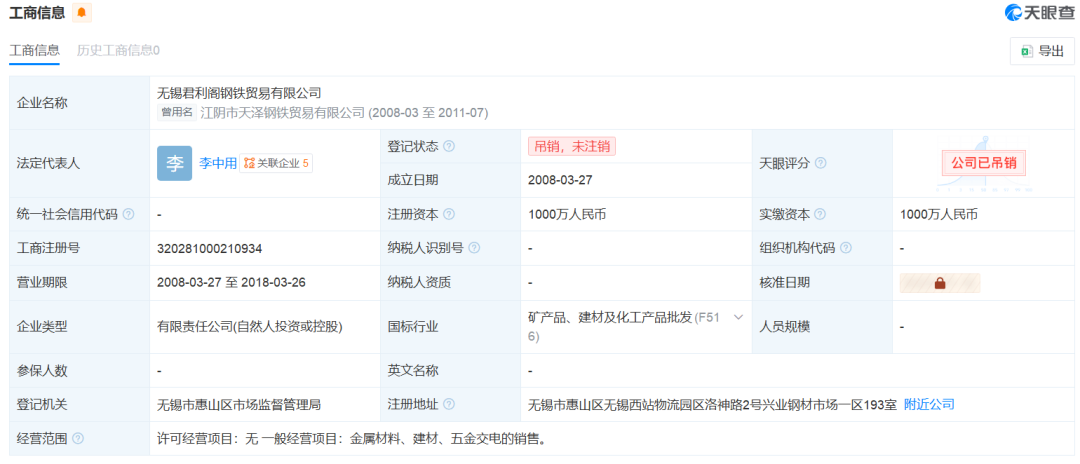
Task: Open 历史工商信息0 tab
Action: click(x=118, y=50)
